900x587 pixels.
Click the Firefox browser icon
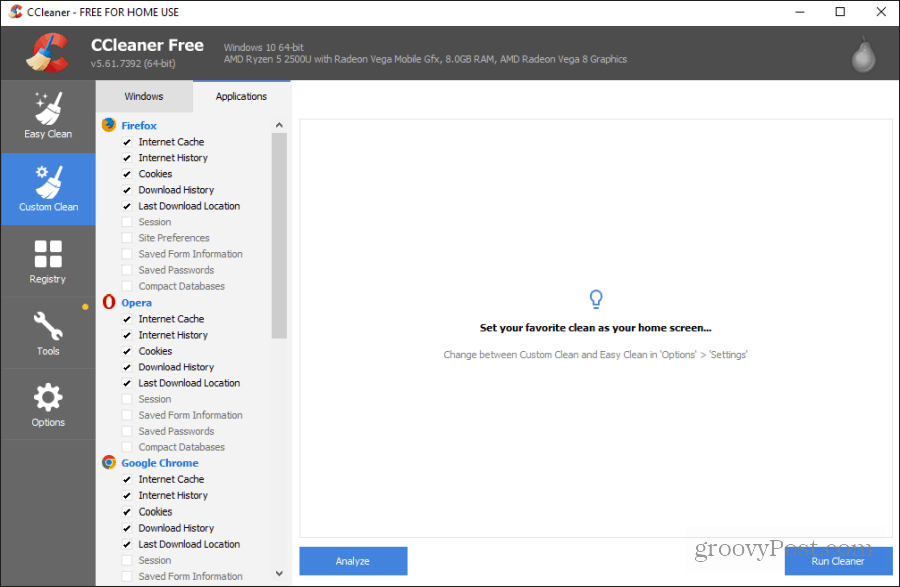[109, 125]
